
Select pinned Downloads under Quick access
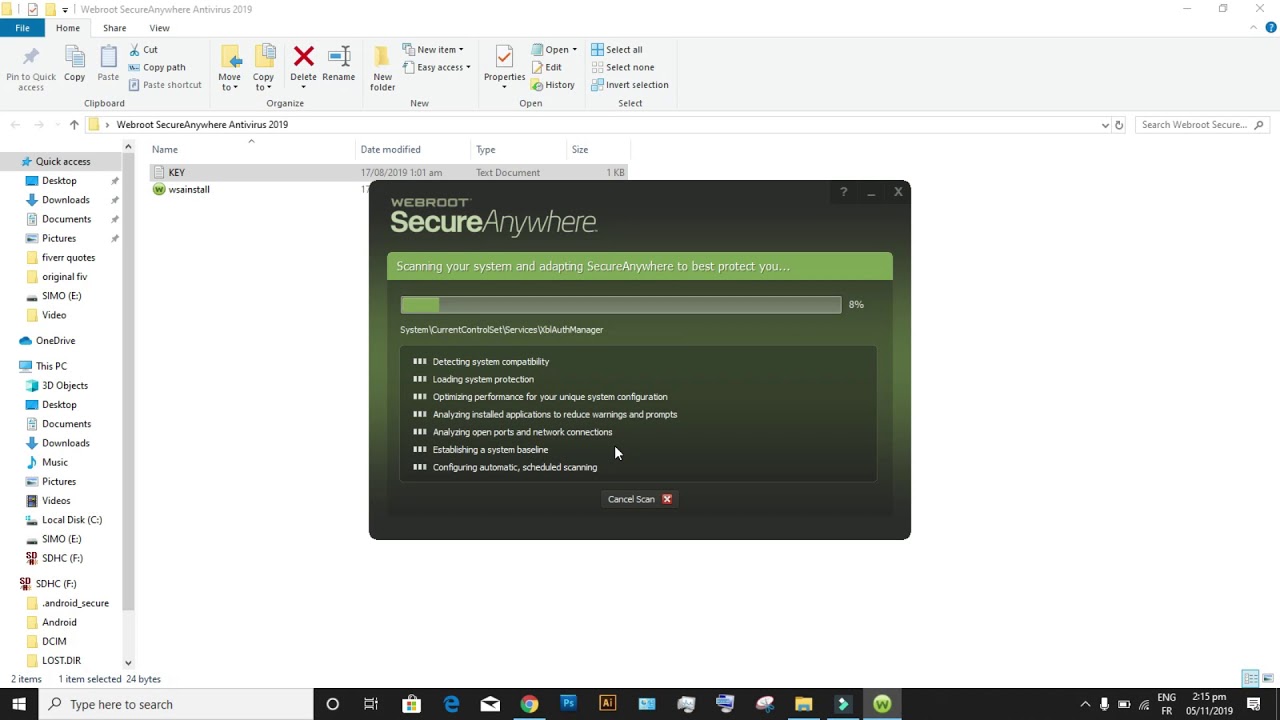point(66,199)
